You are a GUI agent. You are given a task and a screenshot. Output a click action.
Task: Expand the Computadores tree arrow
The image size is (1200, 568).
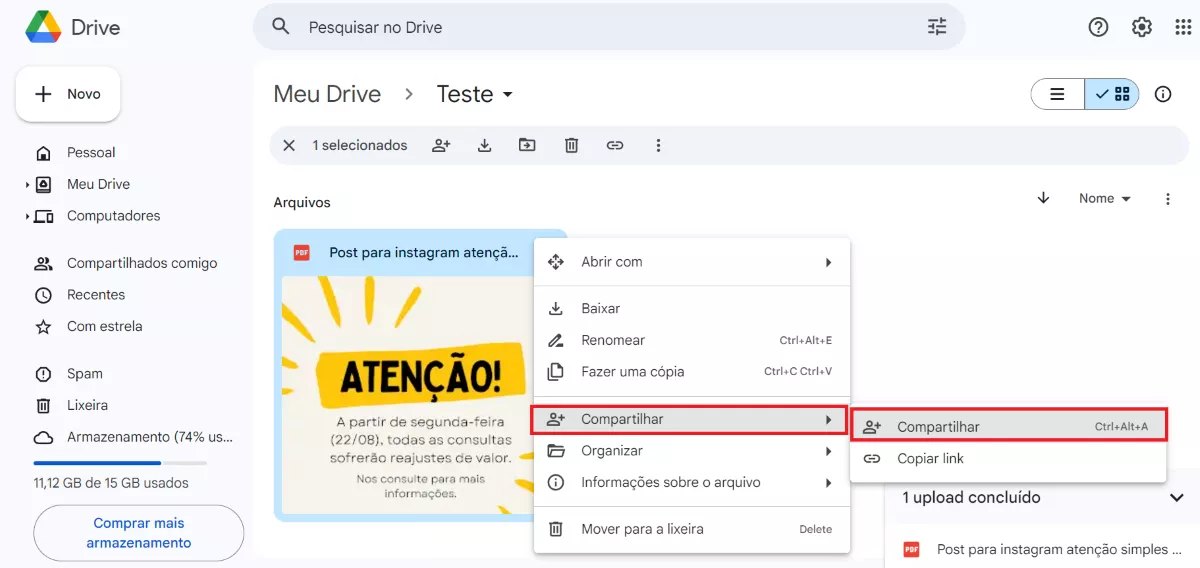click(28, 216)
